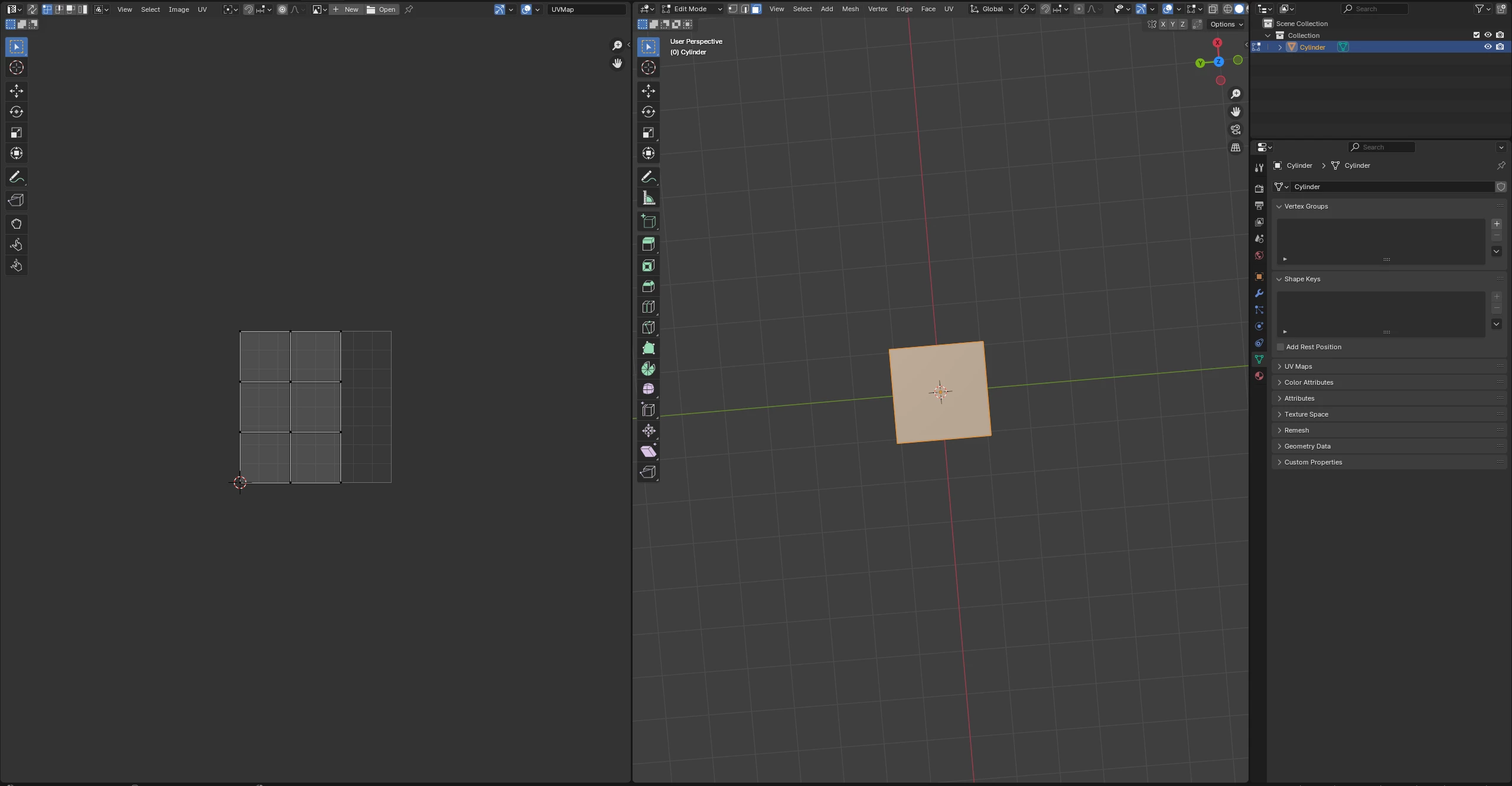
Task: Select the Loop Cut tool
Action: pyautogui.click(x=648, y=307)
